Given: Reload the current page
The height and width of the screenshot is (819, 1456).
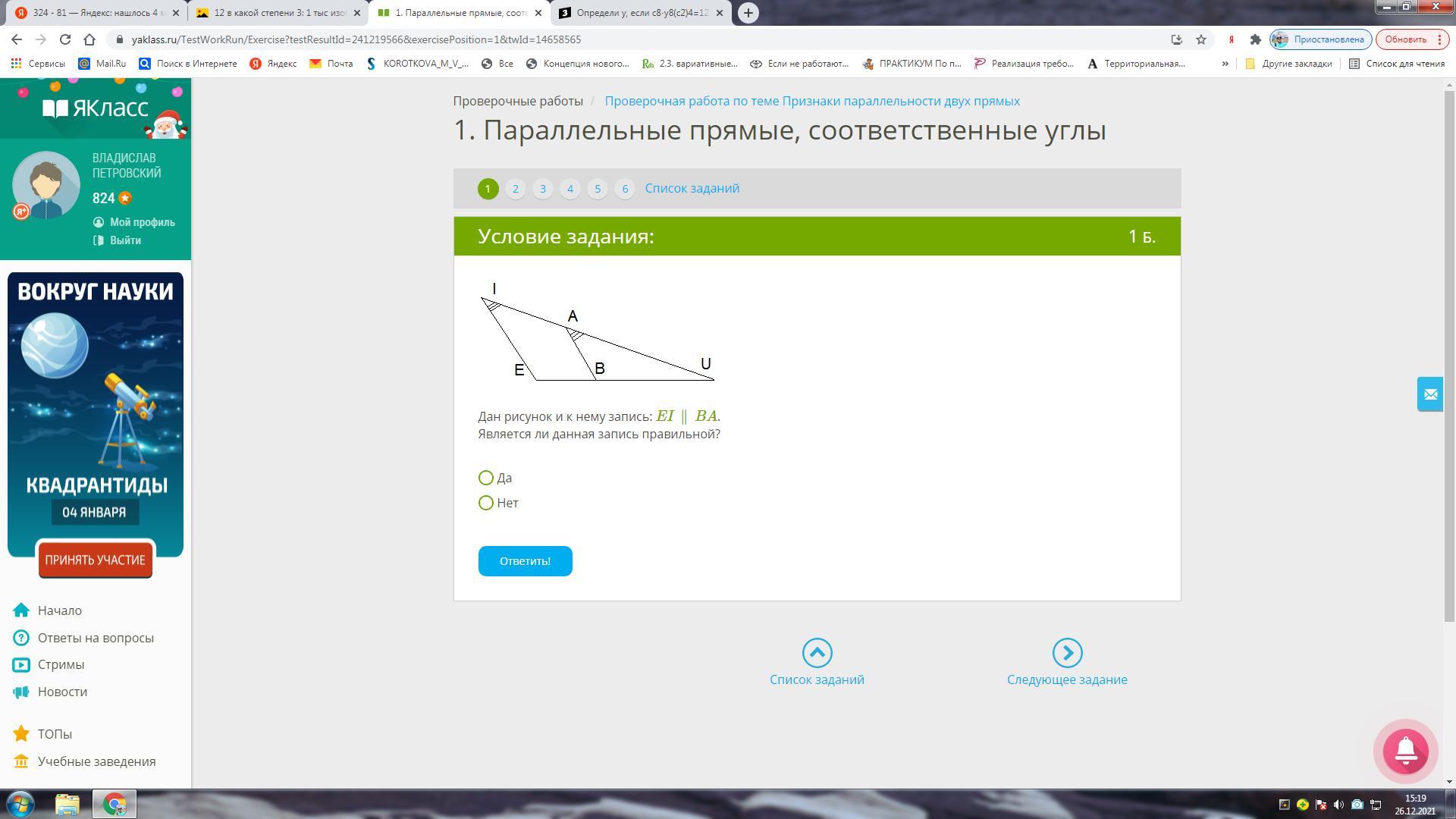Looking at the screenshot, I should click(x=65, y=39).
